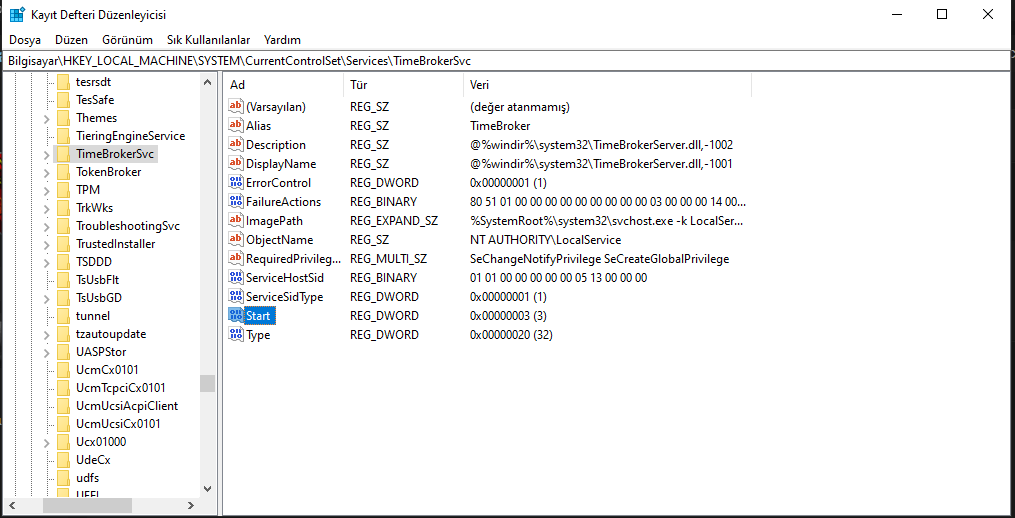The image size is (1015, 518).
Task: Select the TesSafe folder icon
Action: (63, 100)
